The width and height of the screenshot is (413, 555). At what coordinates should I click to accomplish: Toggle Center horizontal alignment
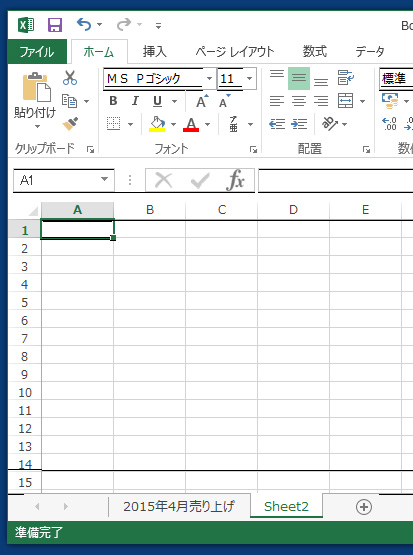[299, 101]
